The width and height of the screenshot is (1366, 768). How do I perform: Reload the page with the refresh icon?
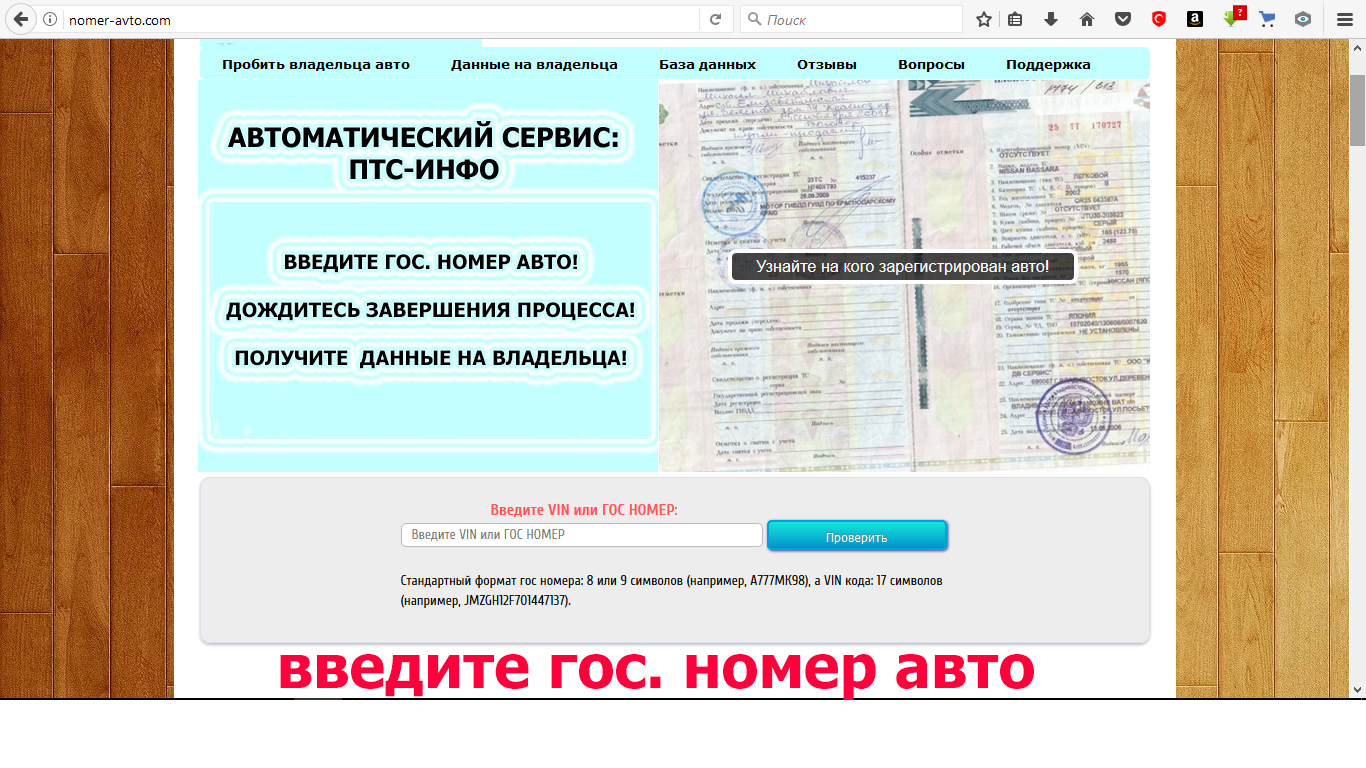715,19
